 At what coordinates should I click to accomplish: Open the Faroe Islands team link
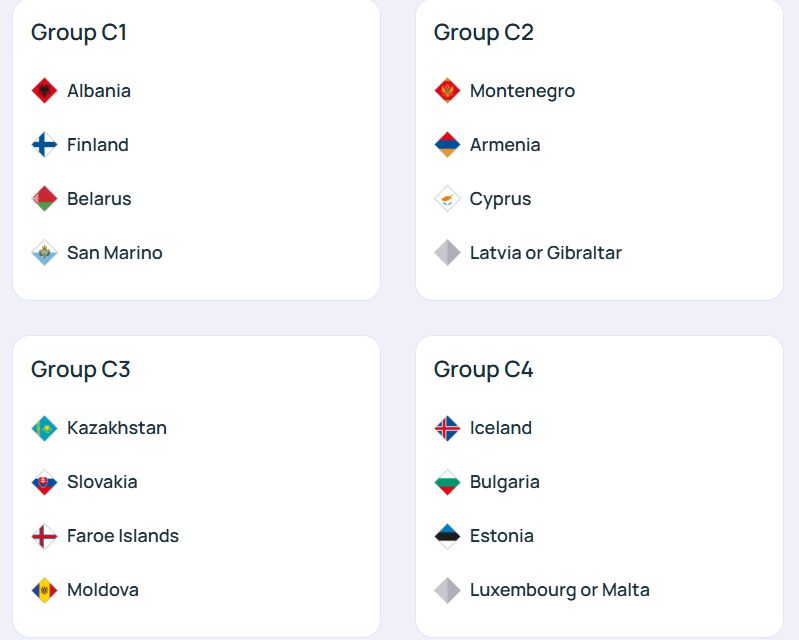(123, 536)
